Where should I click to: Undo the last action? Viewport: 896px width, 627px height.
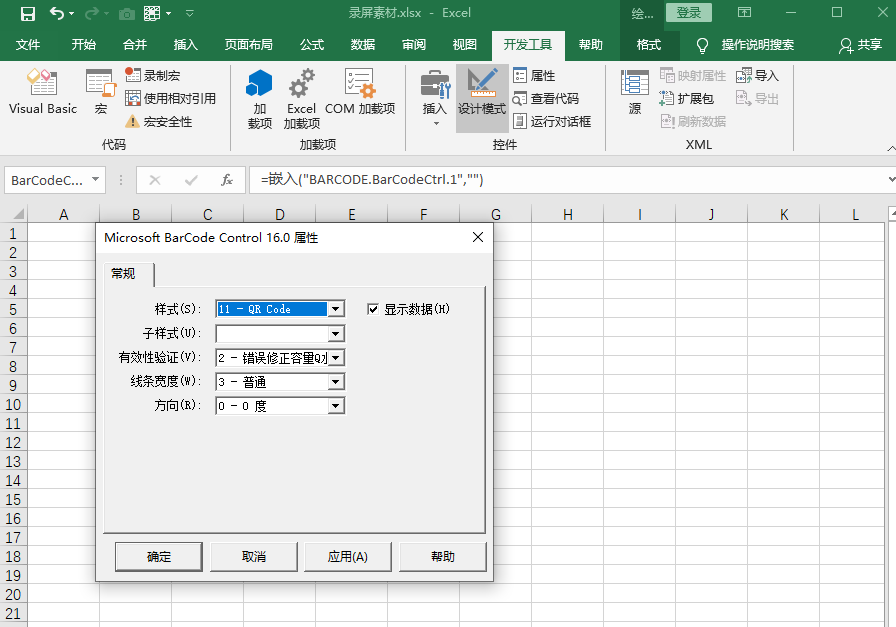[x=57, y=13]
